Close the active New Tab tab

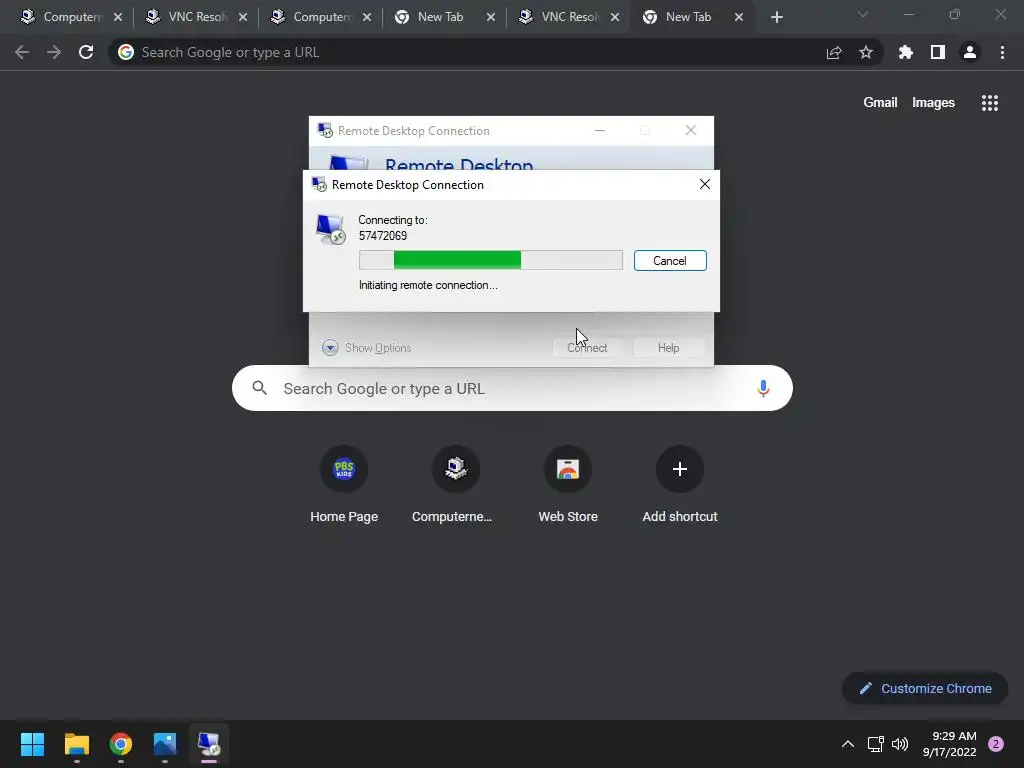point(739,17)
